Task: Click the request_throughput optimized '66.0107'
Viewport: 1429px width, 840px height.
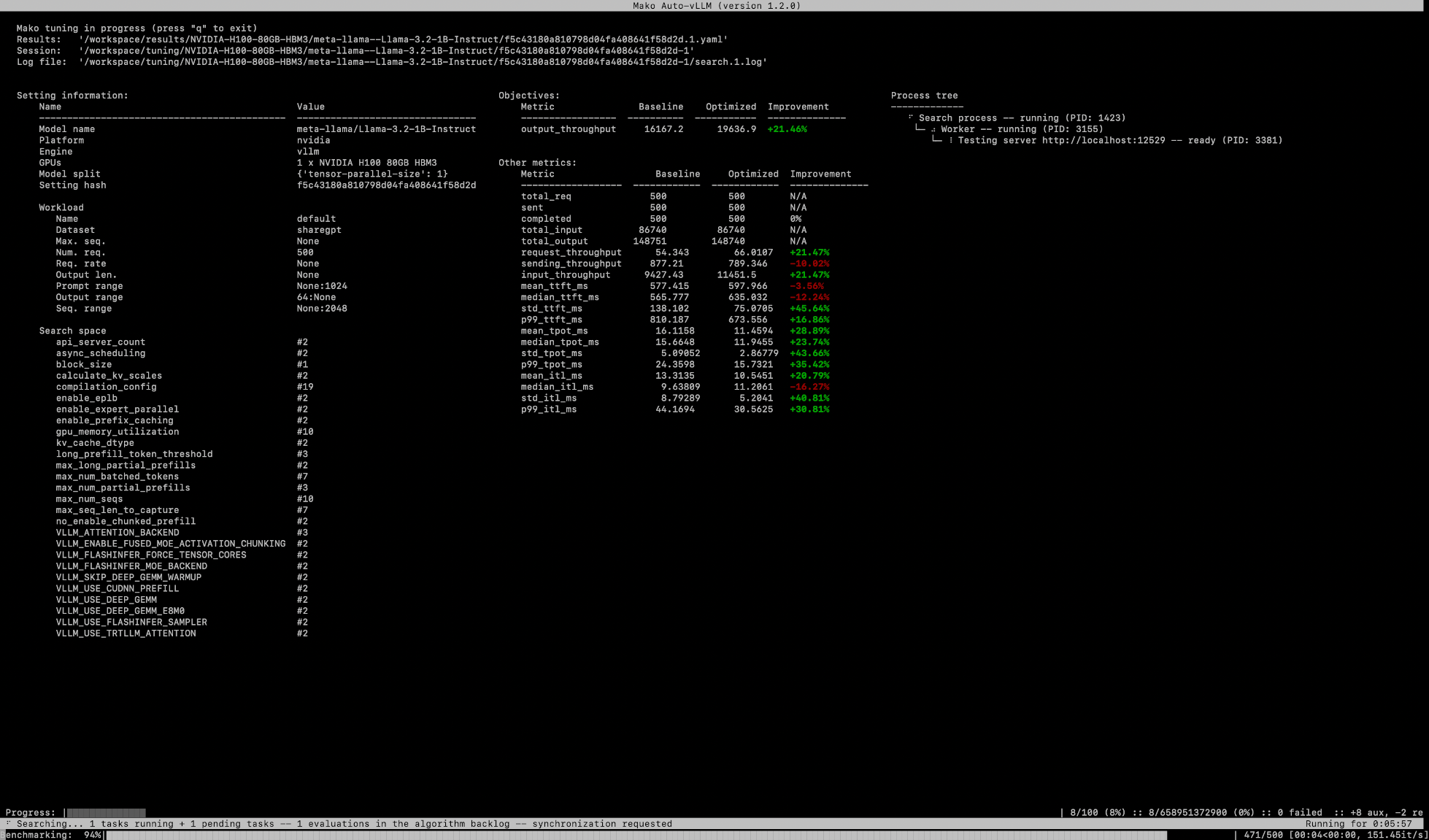Action: pos(753,253)
